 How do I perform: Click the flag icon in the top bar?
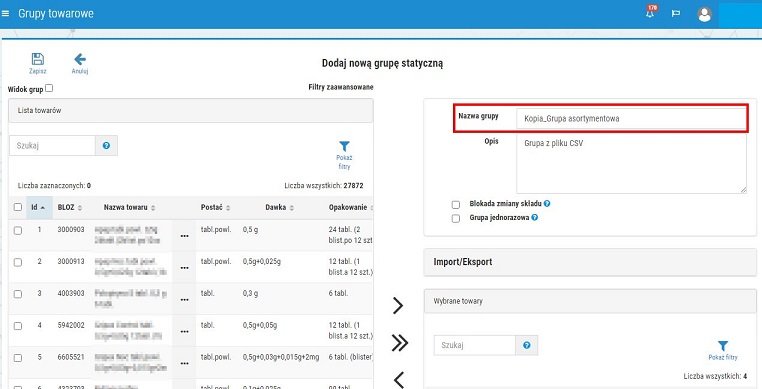[675, 14]
